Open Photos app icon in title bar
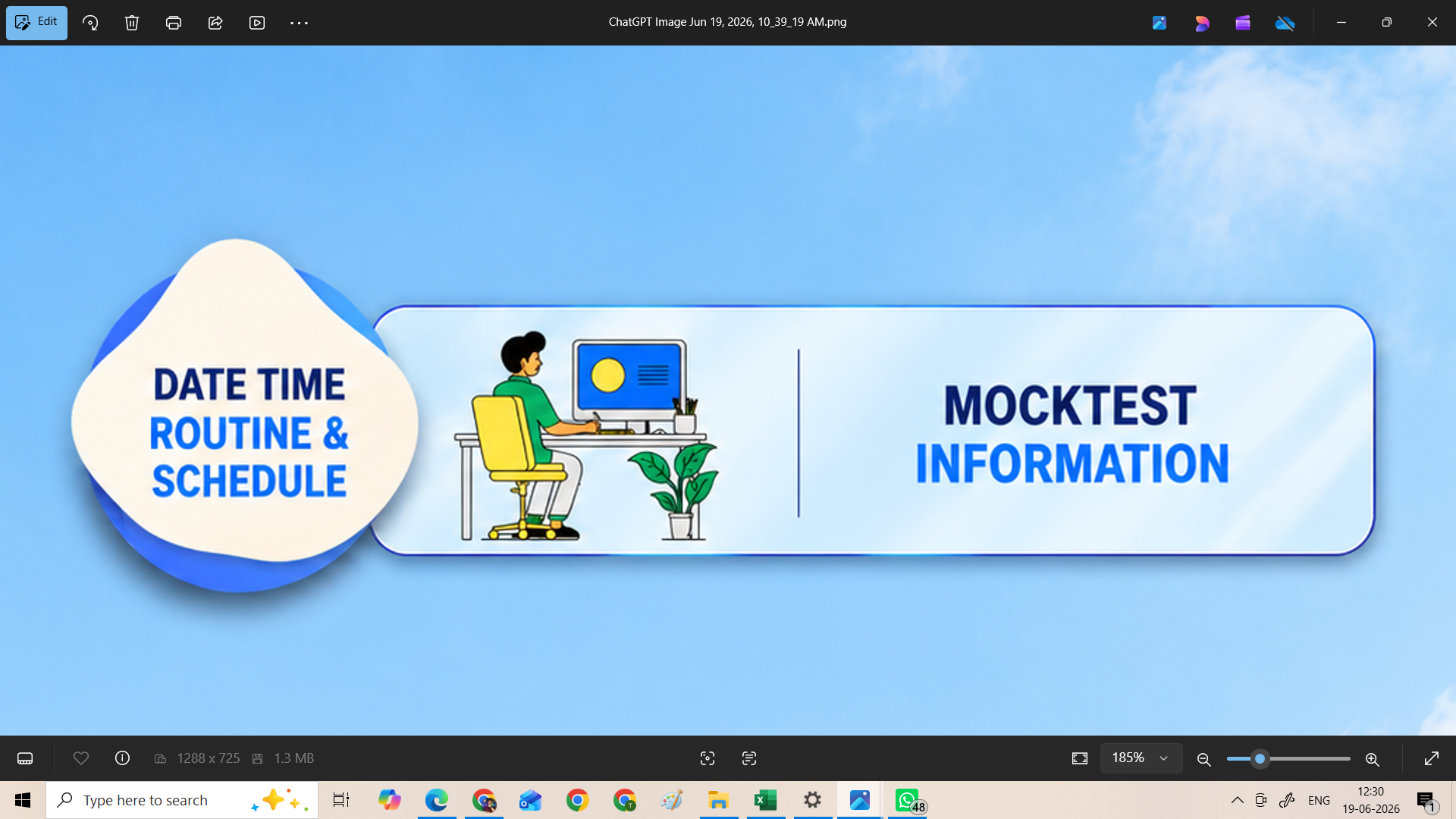This screenshot has height=819, width=1456. (x=1159, y=23)
